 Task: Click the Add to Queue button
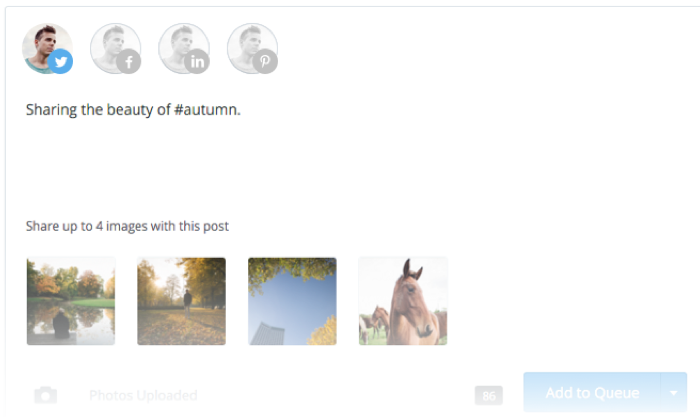tap(592, 392)
